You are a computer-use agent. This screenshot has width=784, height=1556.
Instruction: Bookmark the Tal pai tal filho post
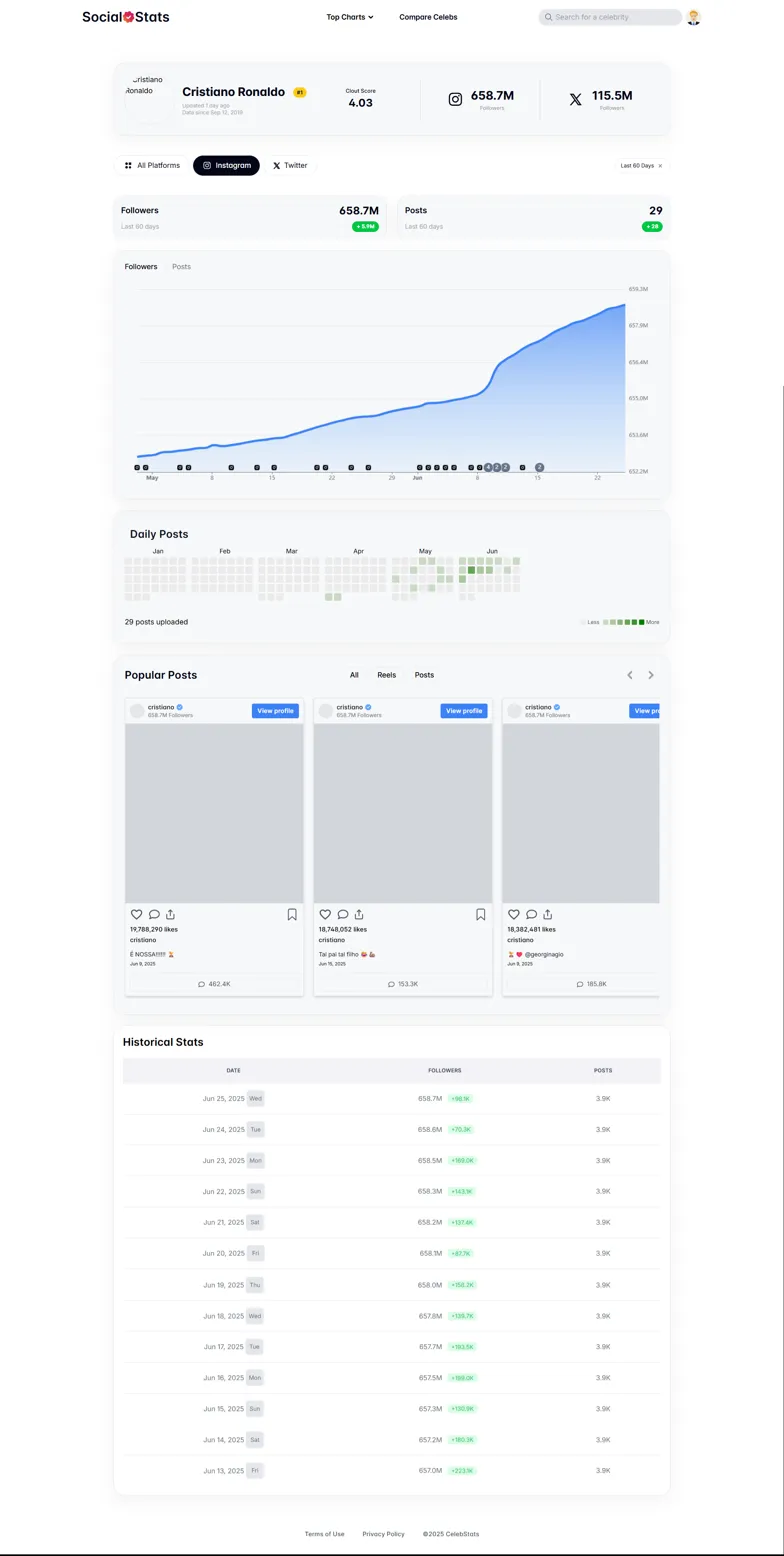(x=481, y=914)
